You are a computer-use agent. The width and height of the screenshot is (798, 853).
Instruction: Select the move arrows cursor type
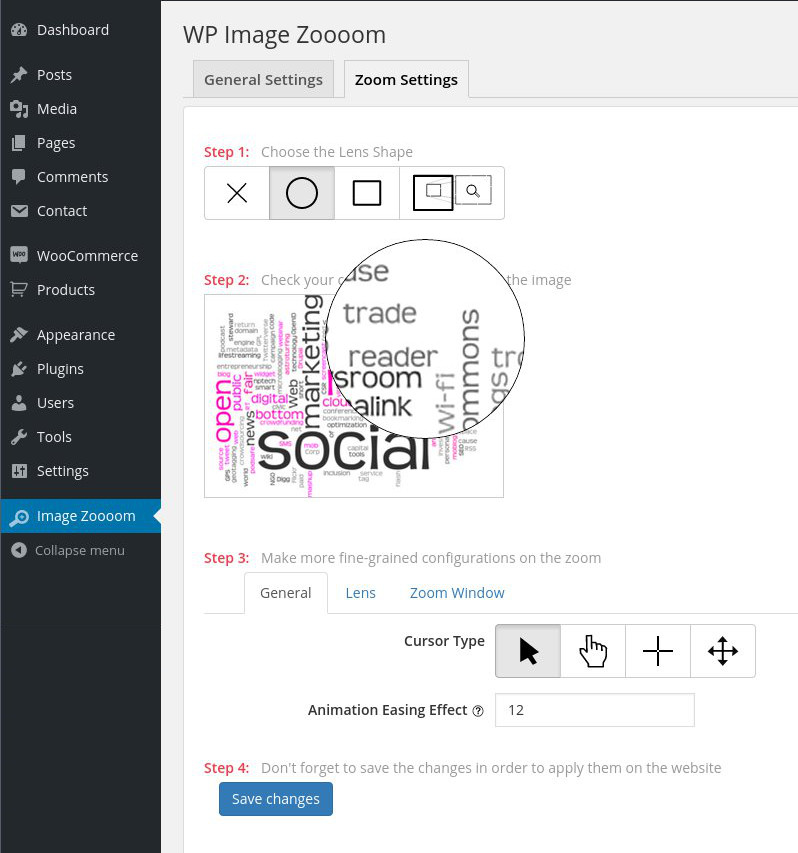coord(723,651)
